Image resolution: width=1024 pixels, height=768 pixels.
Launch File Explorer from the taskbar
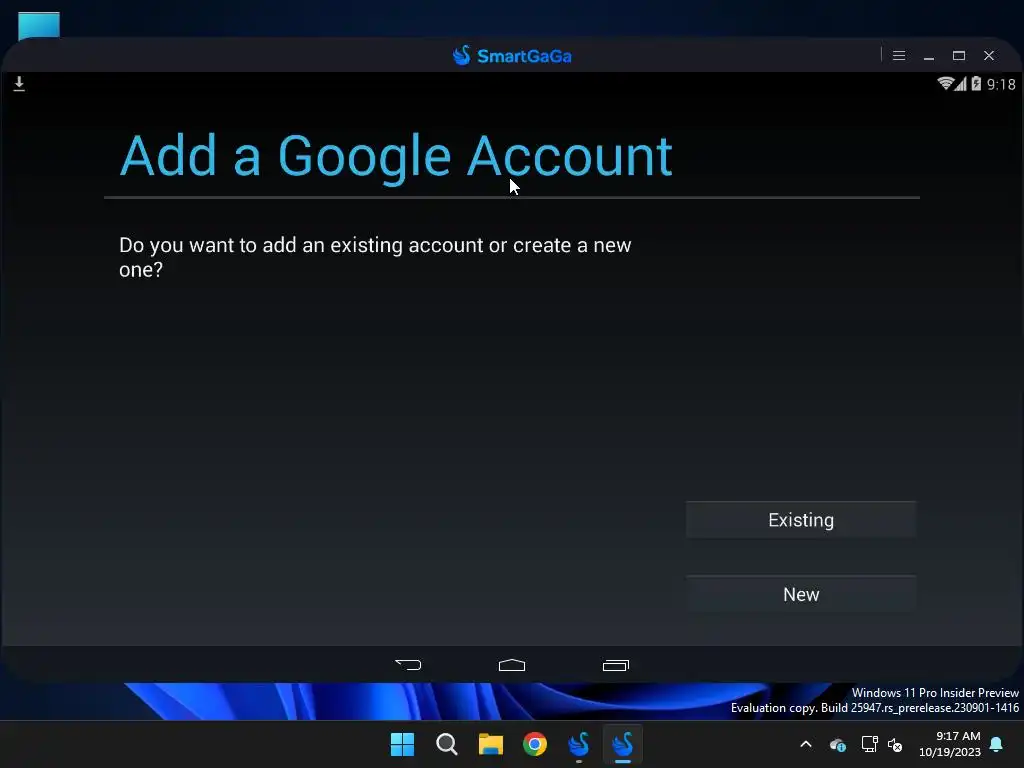tap(490, 744)
